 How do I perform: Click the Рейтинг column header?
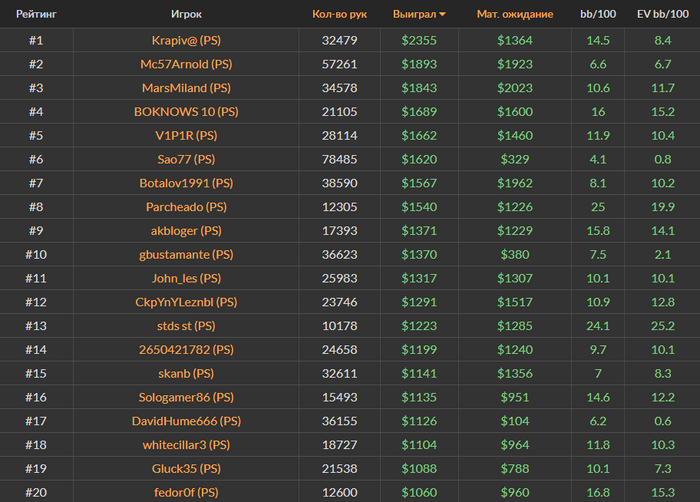pos(35,15)
